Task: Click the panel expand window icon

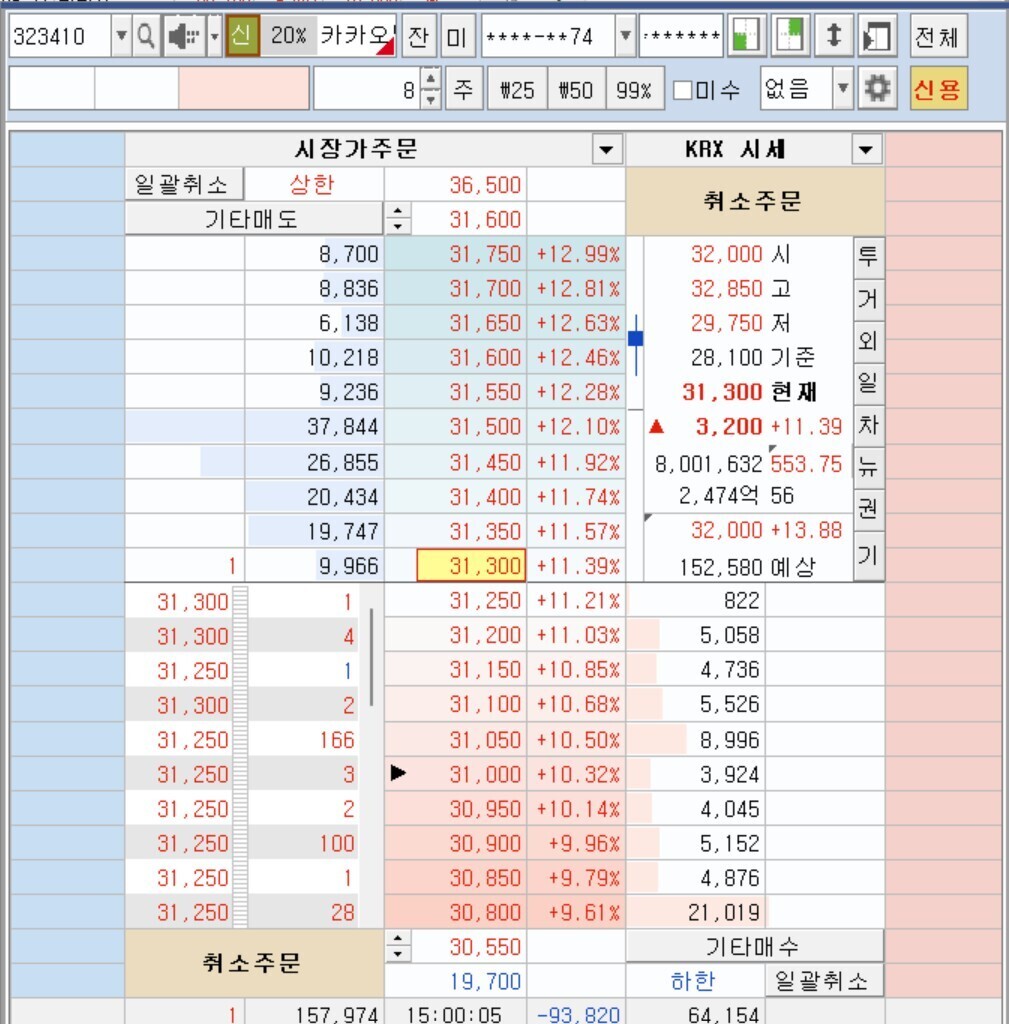Action: pyautogui.click(x=876, y=35)
